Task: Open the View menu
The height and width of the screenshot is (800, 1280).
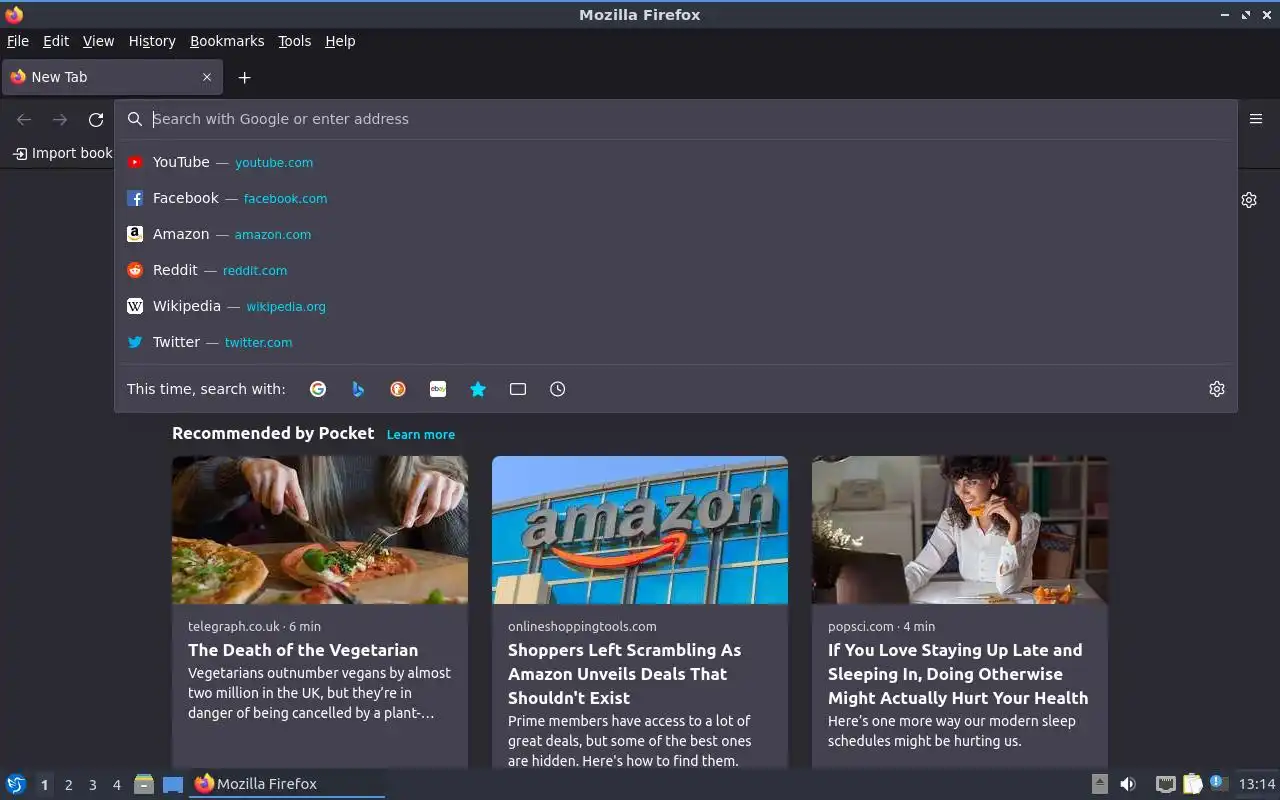Action: (x=98, y=41)
